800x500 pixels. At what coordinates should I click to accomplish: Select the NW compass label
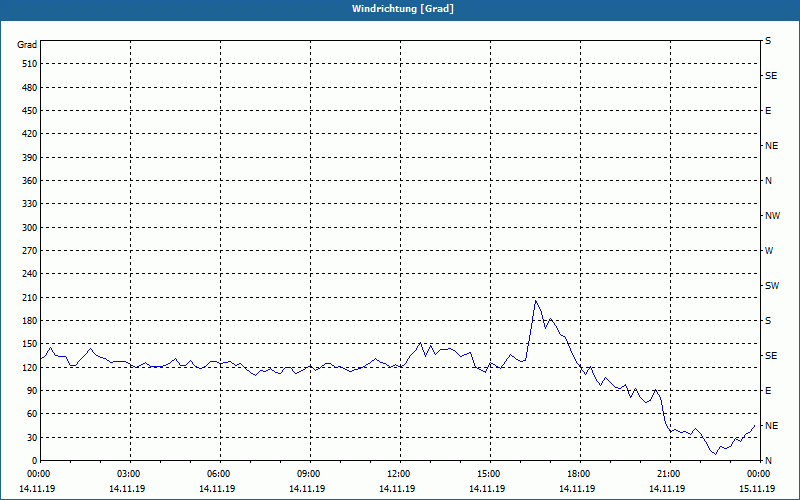(772, 216)
